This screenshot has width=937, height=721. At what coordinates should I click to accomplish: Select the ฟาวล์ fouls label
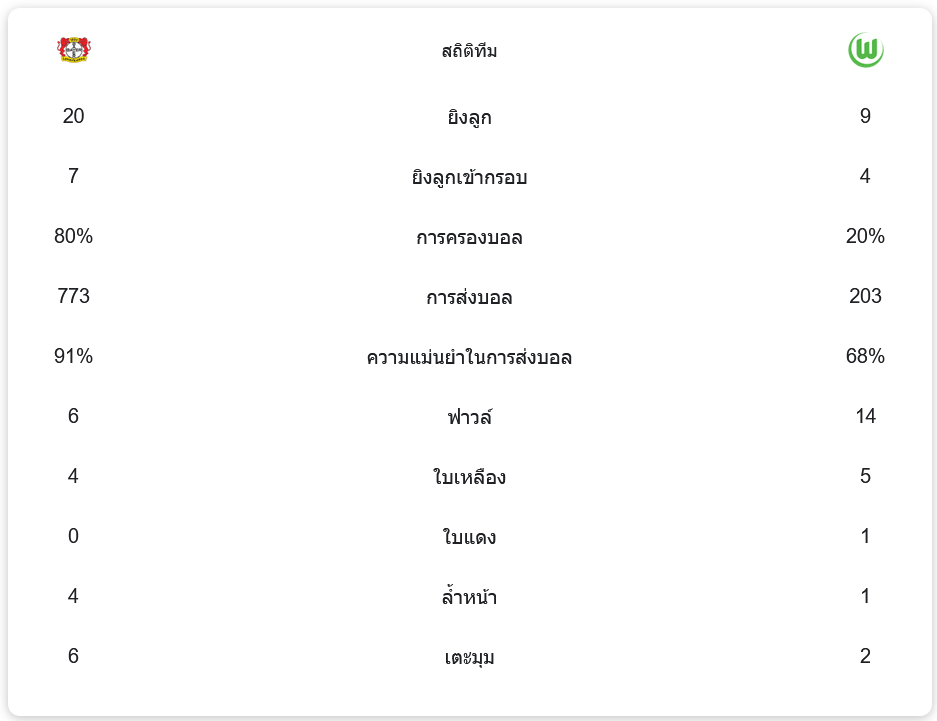(x=469, y=418)
